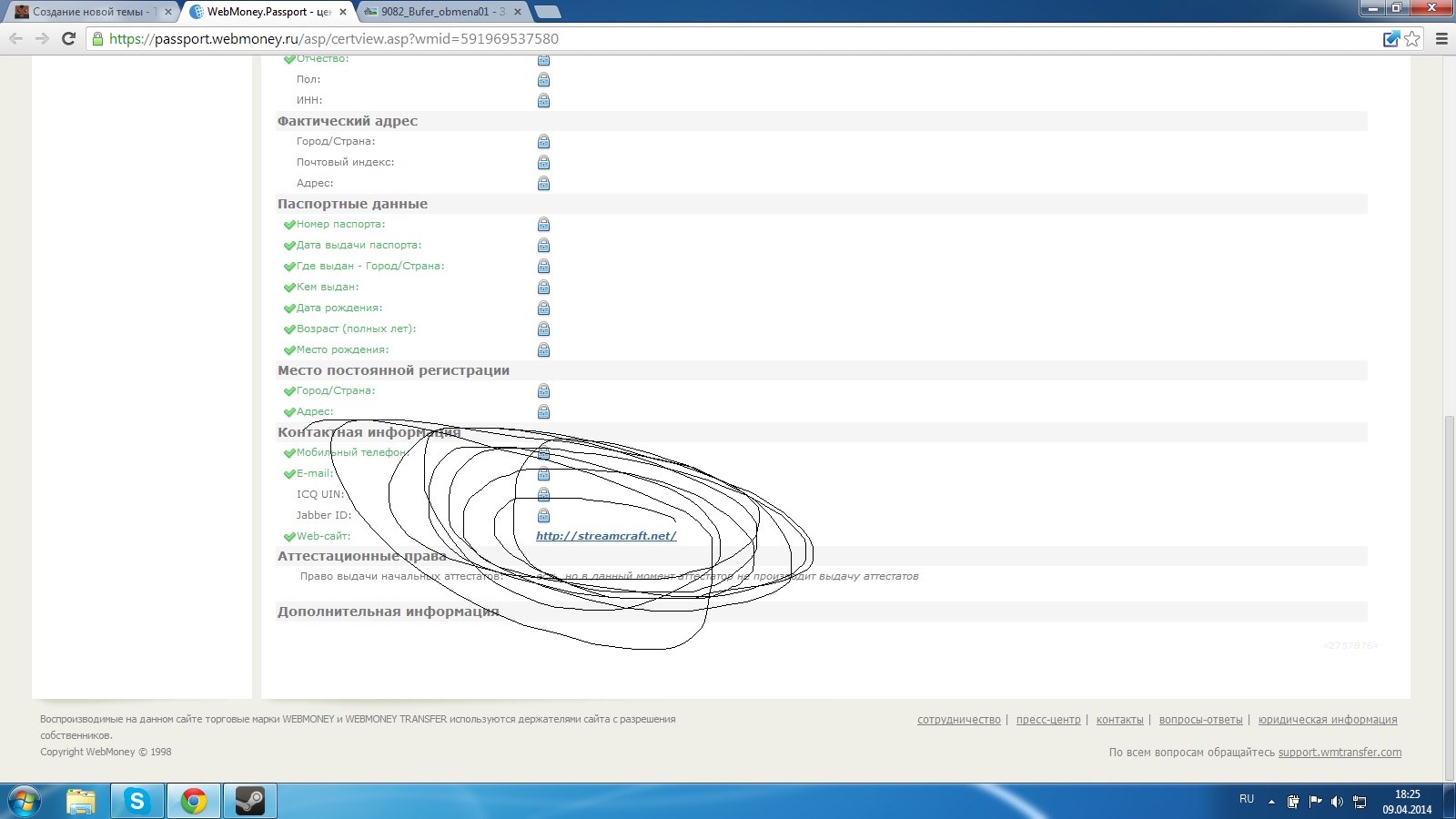This screenshot has height=819, width=1456.
Task: Close the Создание новой темы tab
Action: 168,12
